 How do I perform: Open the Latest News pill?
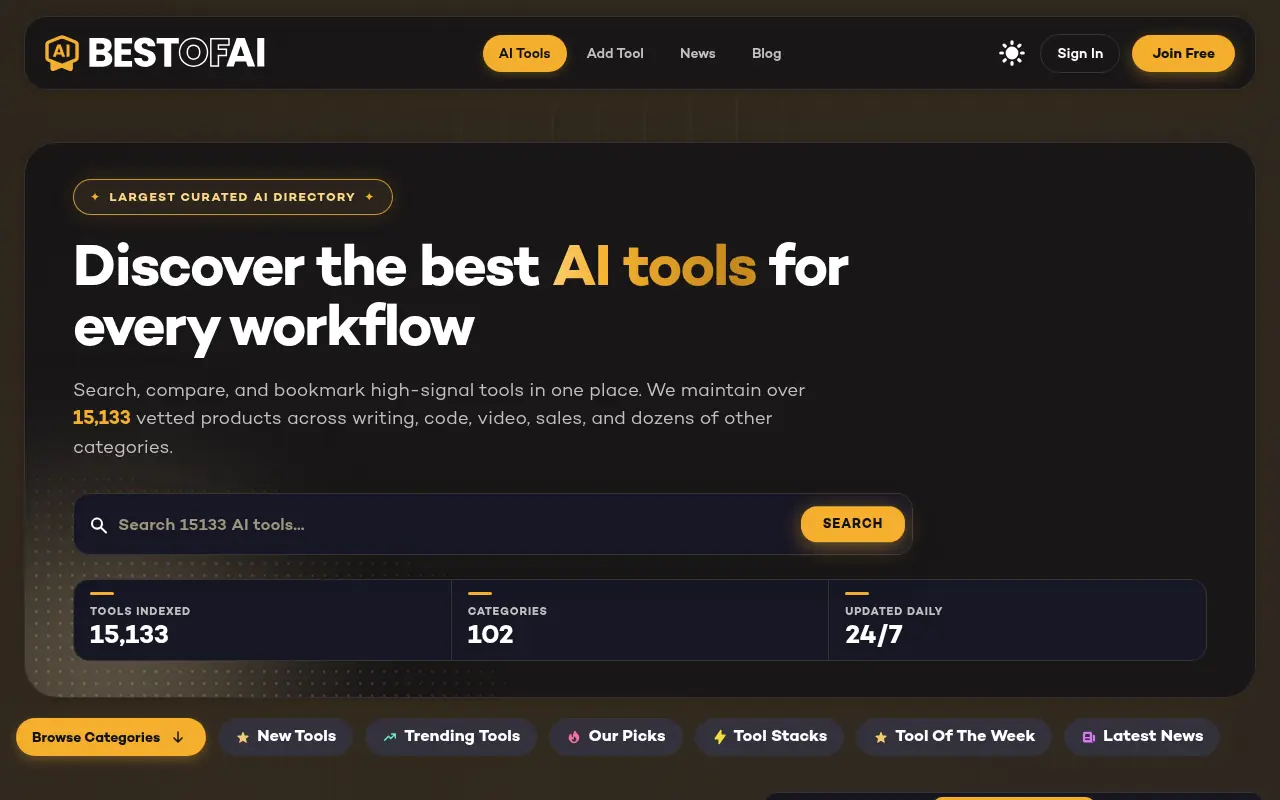(x=1142, y=737)
